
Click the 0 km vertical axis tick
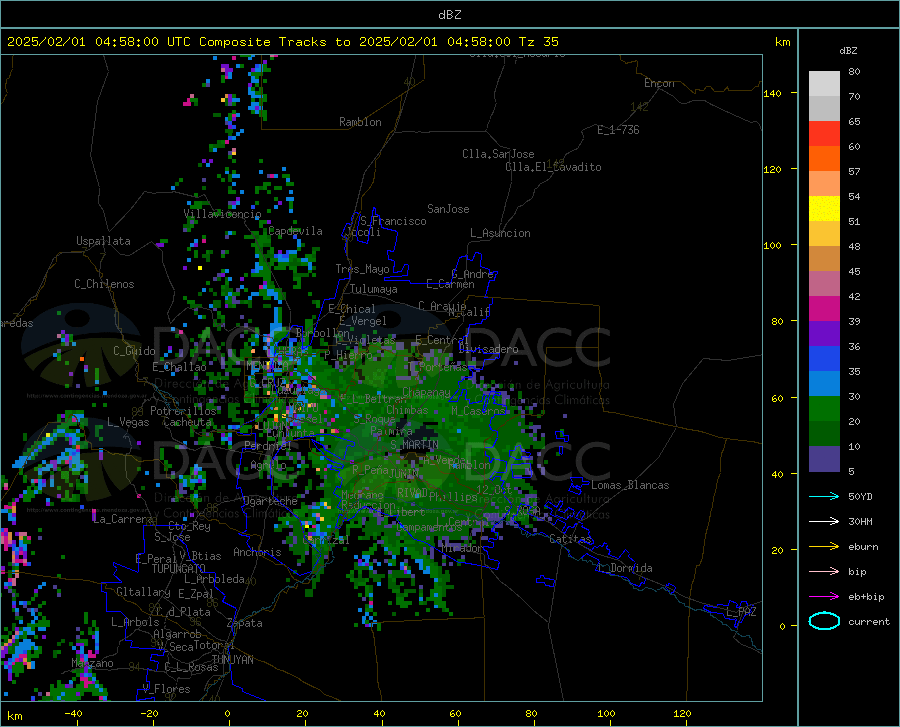click(x=782, y=626)
